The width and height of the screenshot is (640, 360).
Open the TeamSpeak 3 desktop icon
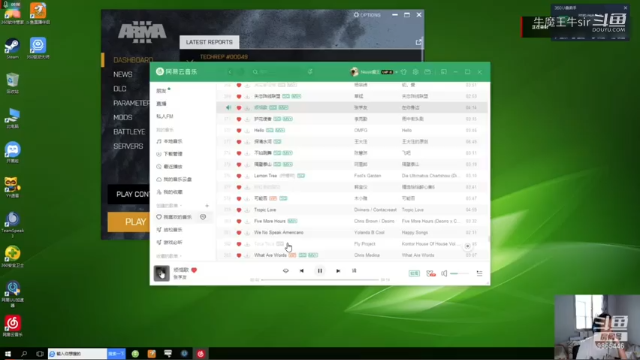pos(12,224)
